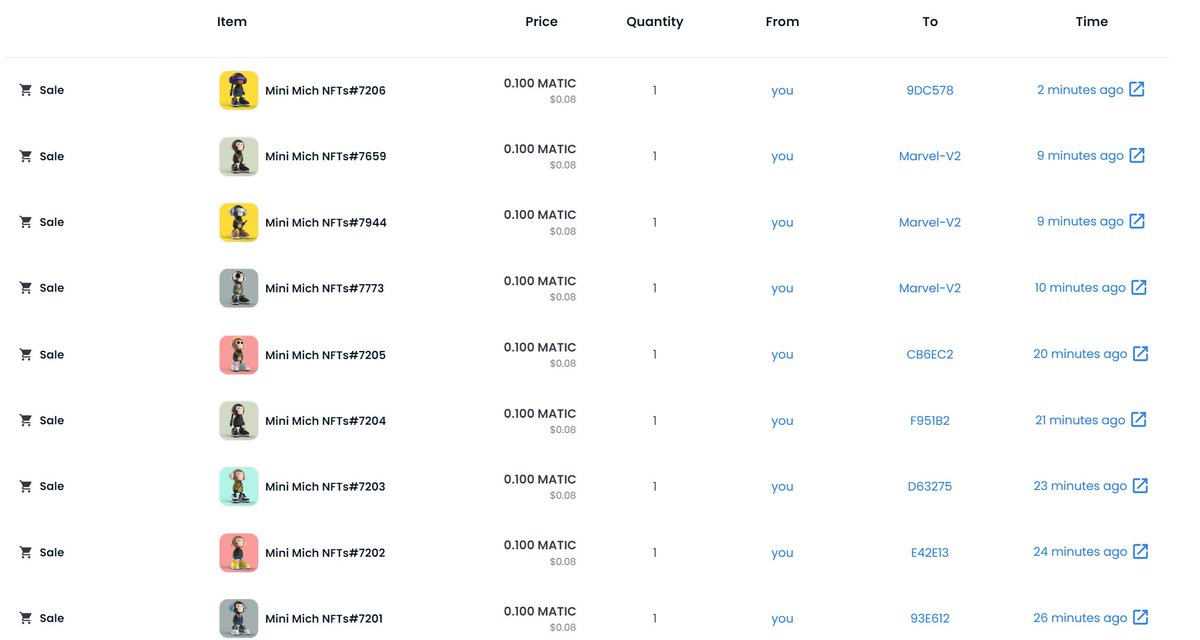Click the Sale cart icon for NFT #7204
This screenshot has width=1200, height=640.
[26, 420]
